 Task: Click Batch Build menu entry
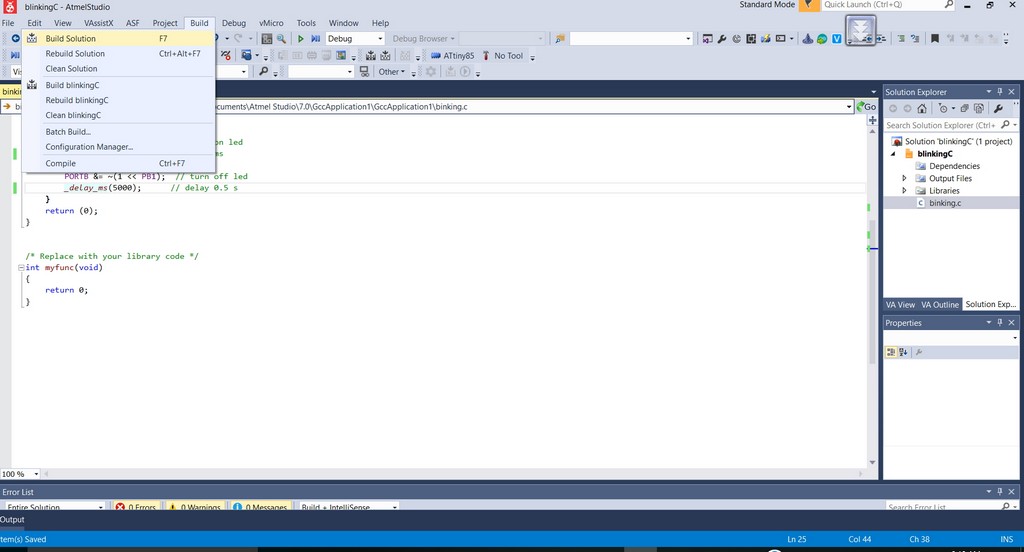(x=118, y=132)
